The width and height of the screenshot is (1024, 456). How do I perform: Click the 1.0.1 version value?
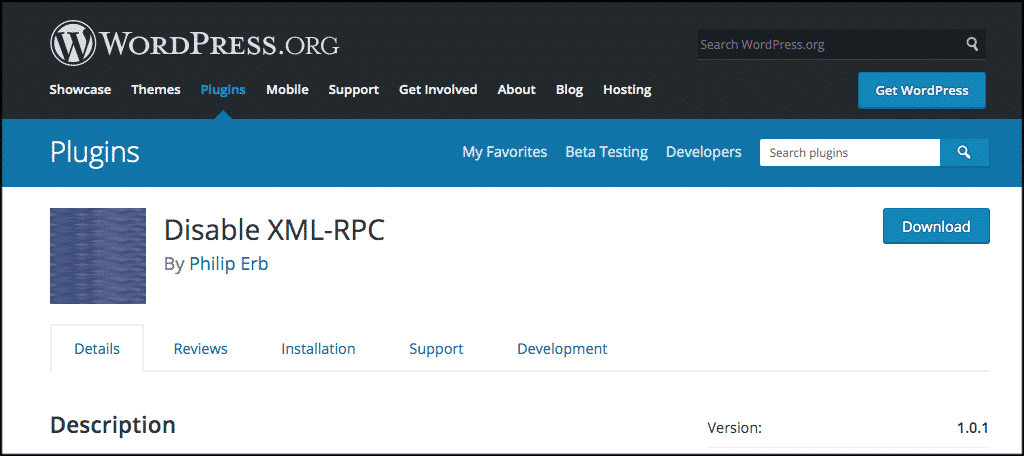[x=973, y=429]
